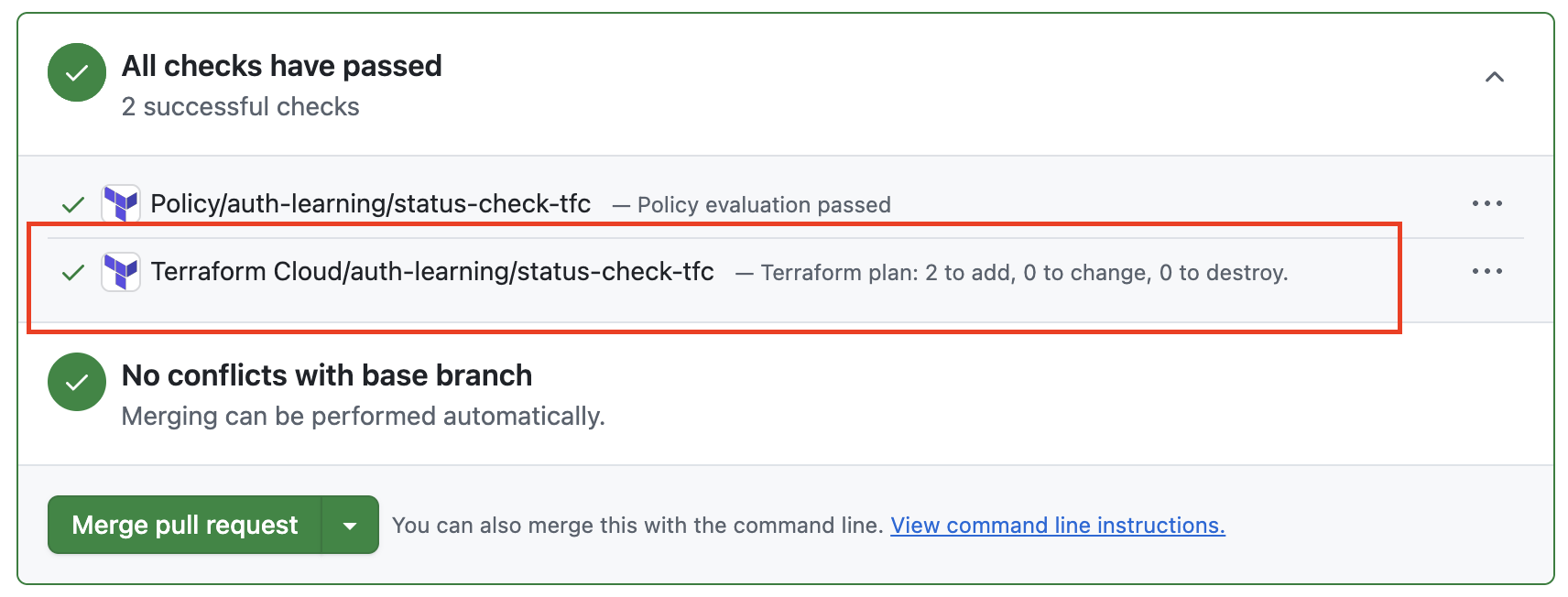The width and height of the screenshot is (1568, 597).
Task: Open the merge method dropdown arrow
Action: click(350, 526)
